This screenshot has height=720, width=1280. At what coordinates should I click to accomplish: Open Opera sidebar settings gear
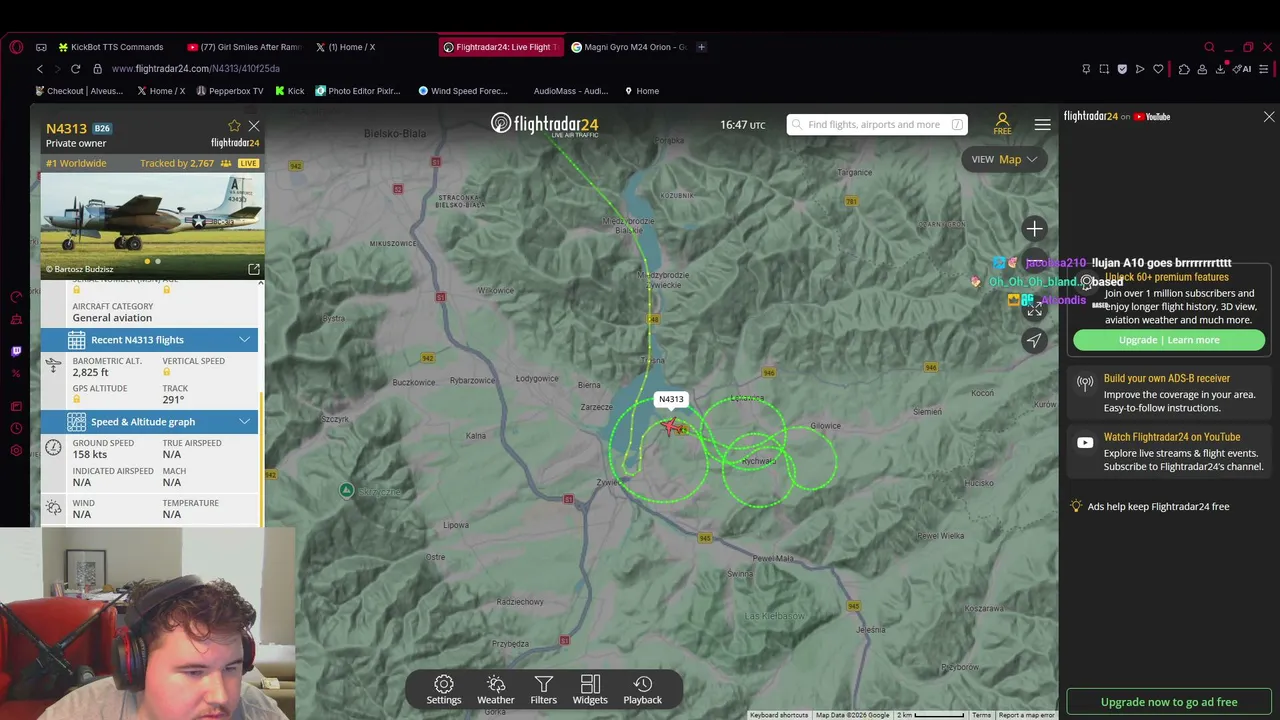(16, 450)
